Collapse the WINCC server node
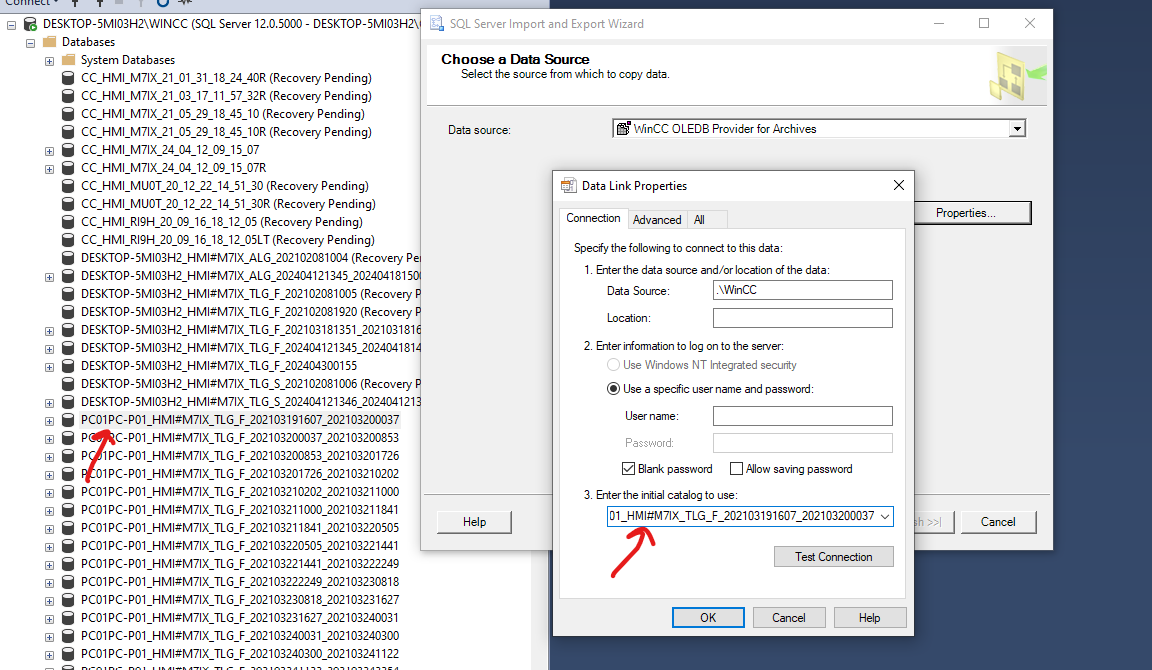Image resolution: width=1152 pixels, height=670 pixels. [11, 25]
